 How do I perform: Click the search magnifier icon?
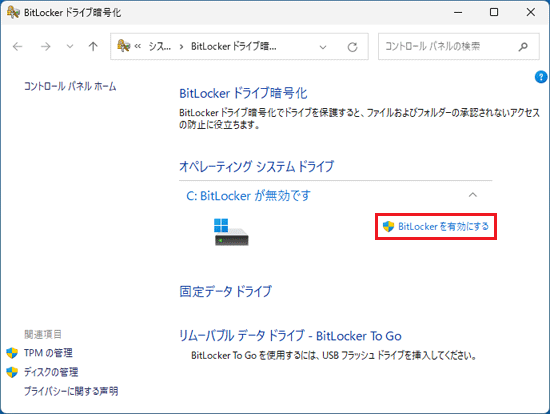coord(523,46)
